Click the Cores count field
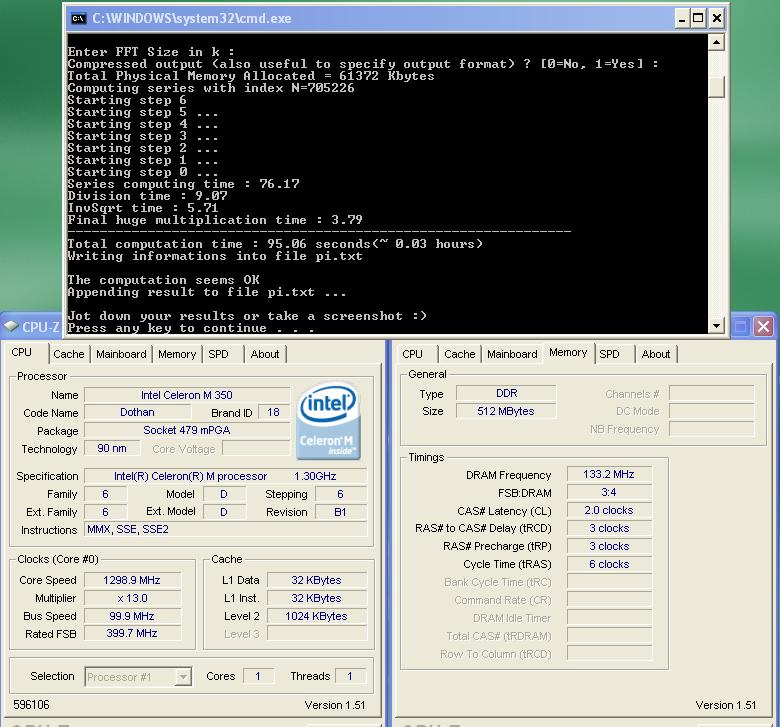The height and width of the screenshot is (727, 780). (258, 676)
